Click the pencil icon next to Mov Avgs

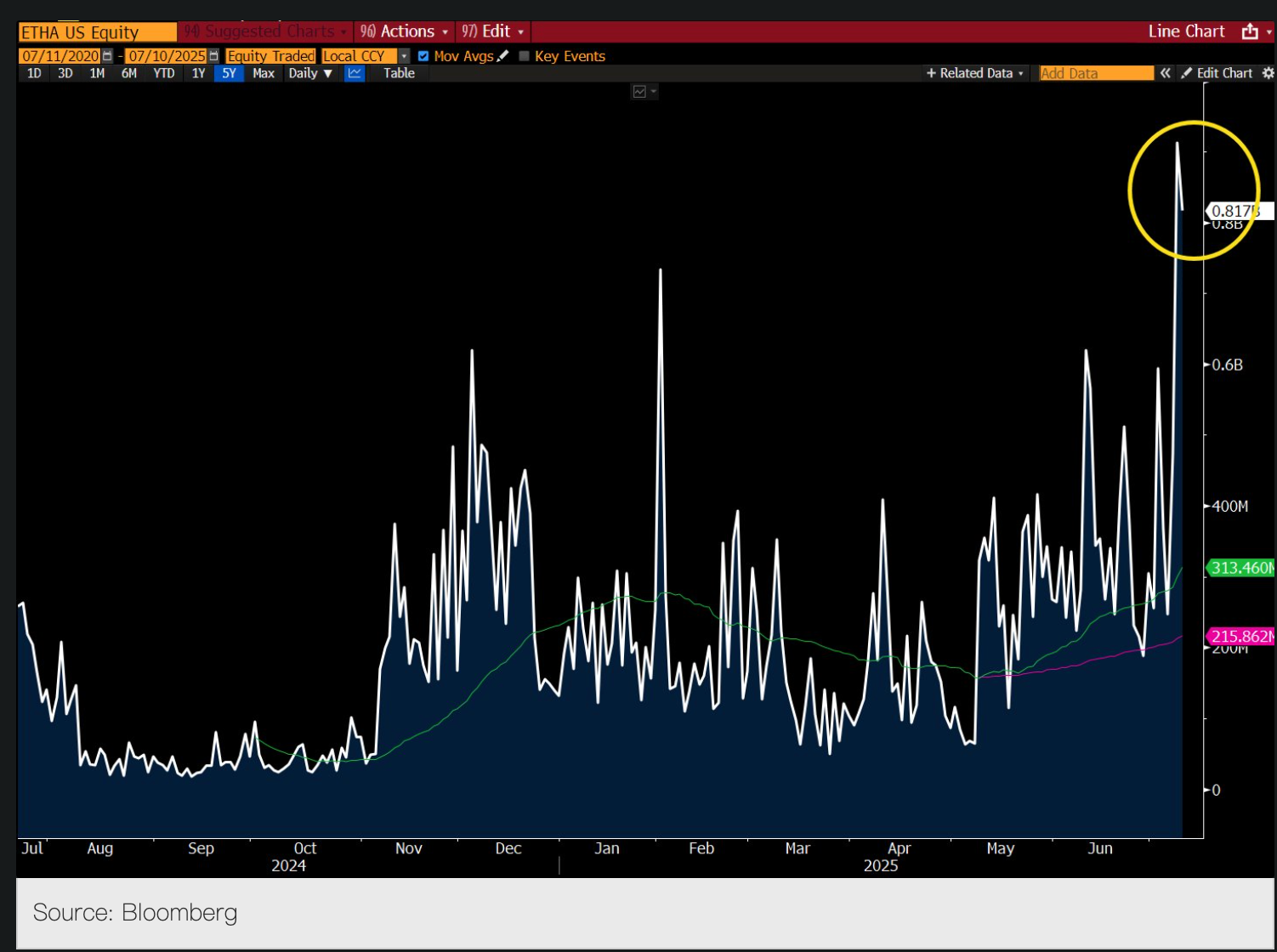point(503,56)
